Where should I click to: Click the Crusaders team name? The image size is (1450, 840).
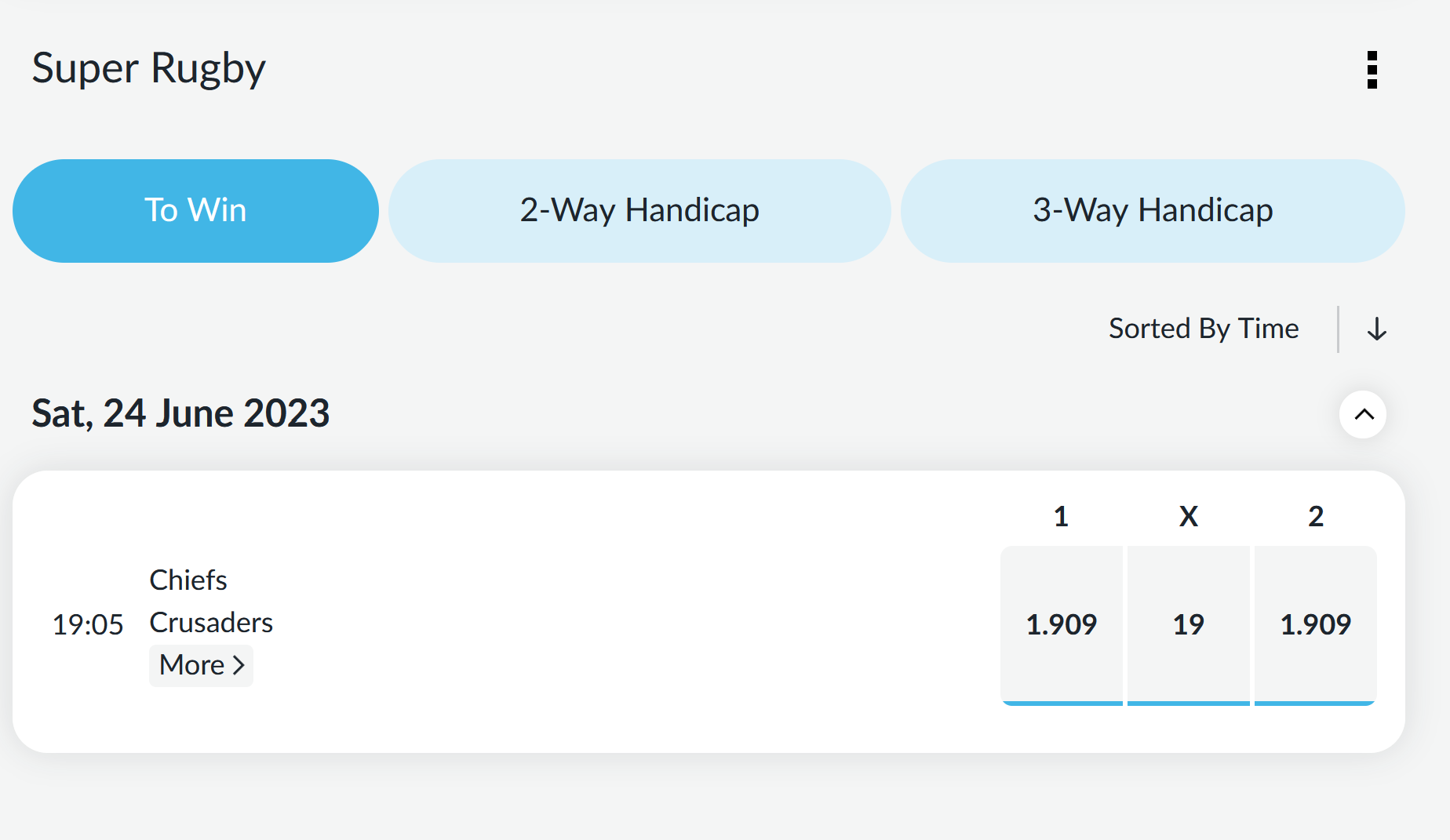coord(211,623)
